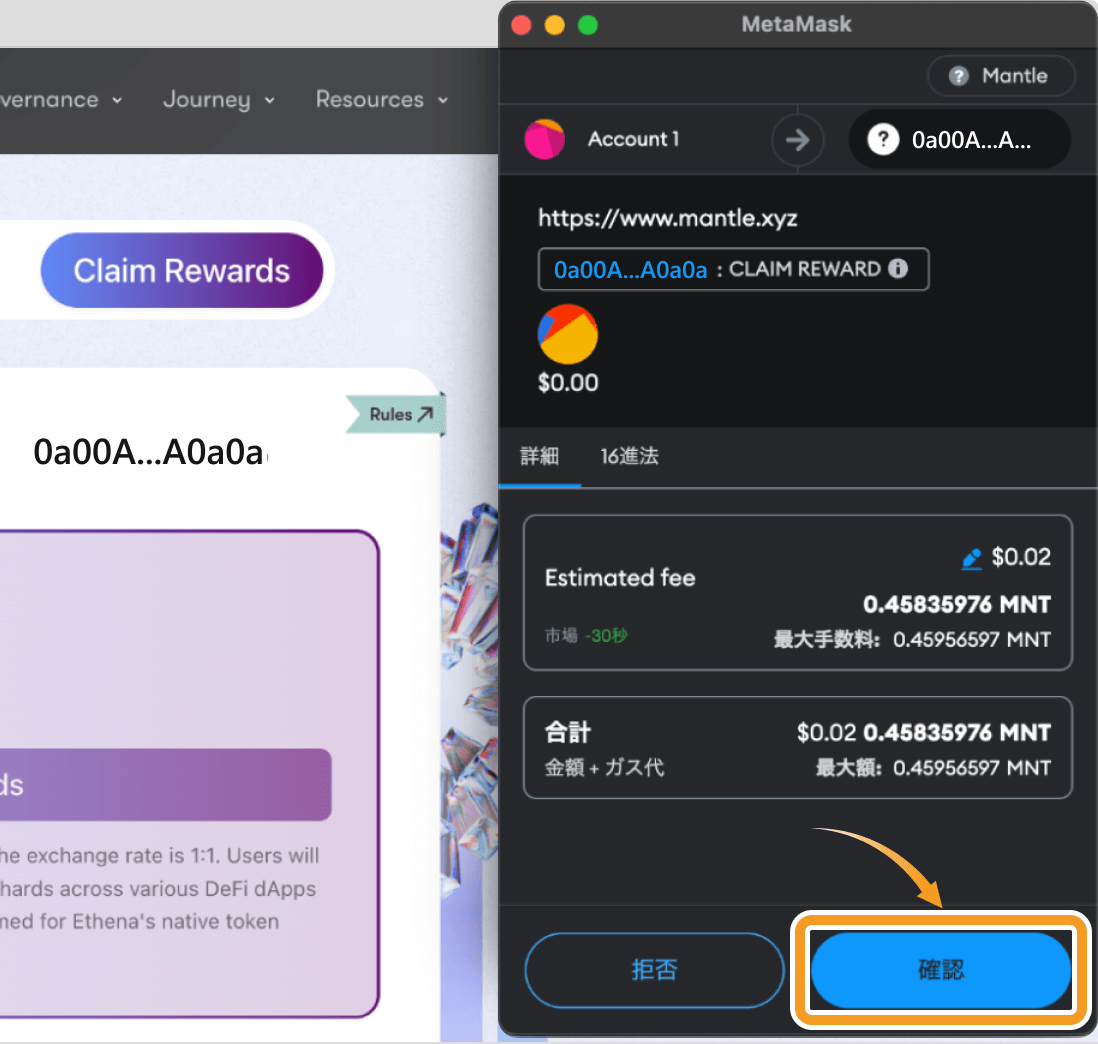Switch to the 16進法 hex tab
The width and height of the screenshot is (1098, 1044).
point(629,457)
